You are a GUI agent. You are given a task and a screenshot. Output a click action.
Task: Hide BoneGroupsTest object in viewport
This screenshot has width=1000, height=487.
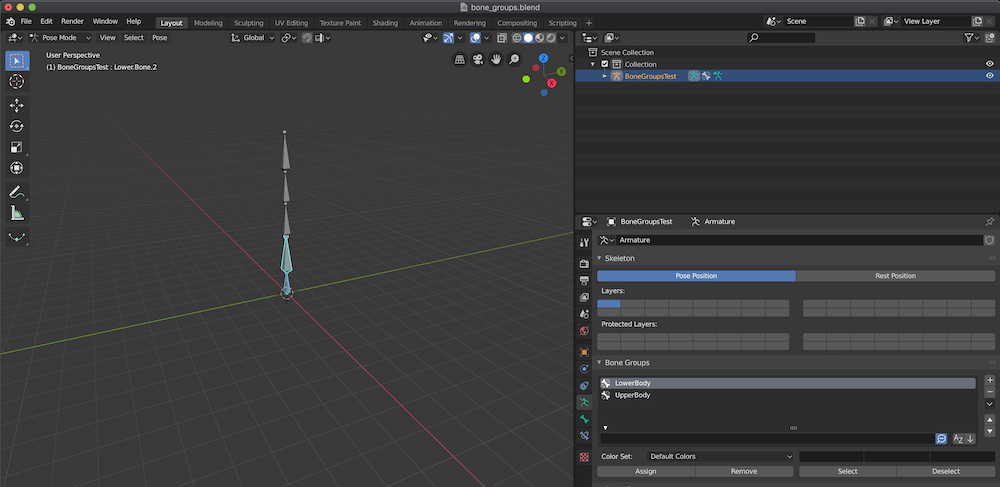click(x=989, y=76)
